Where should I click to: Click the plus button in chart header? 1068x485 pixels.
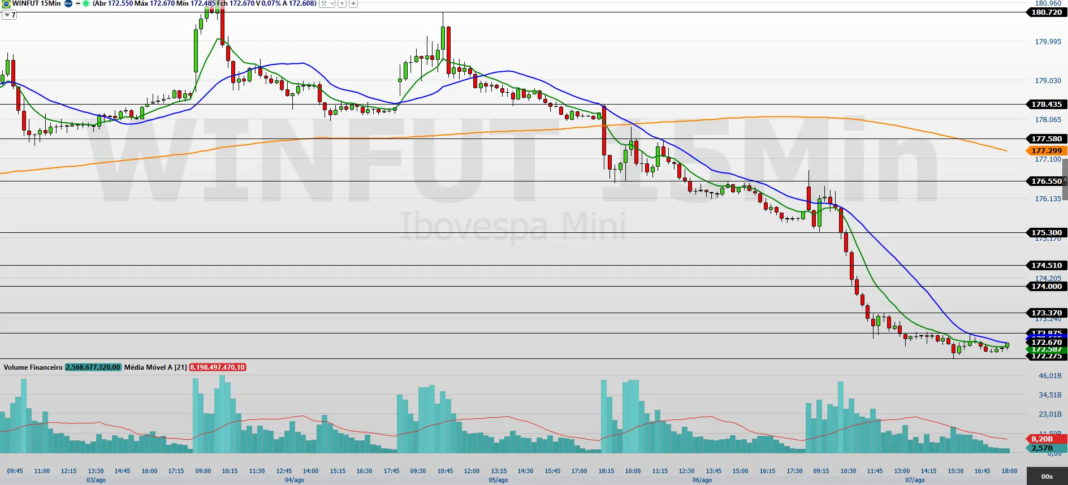[354, 3]
